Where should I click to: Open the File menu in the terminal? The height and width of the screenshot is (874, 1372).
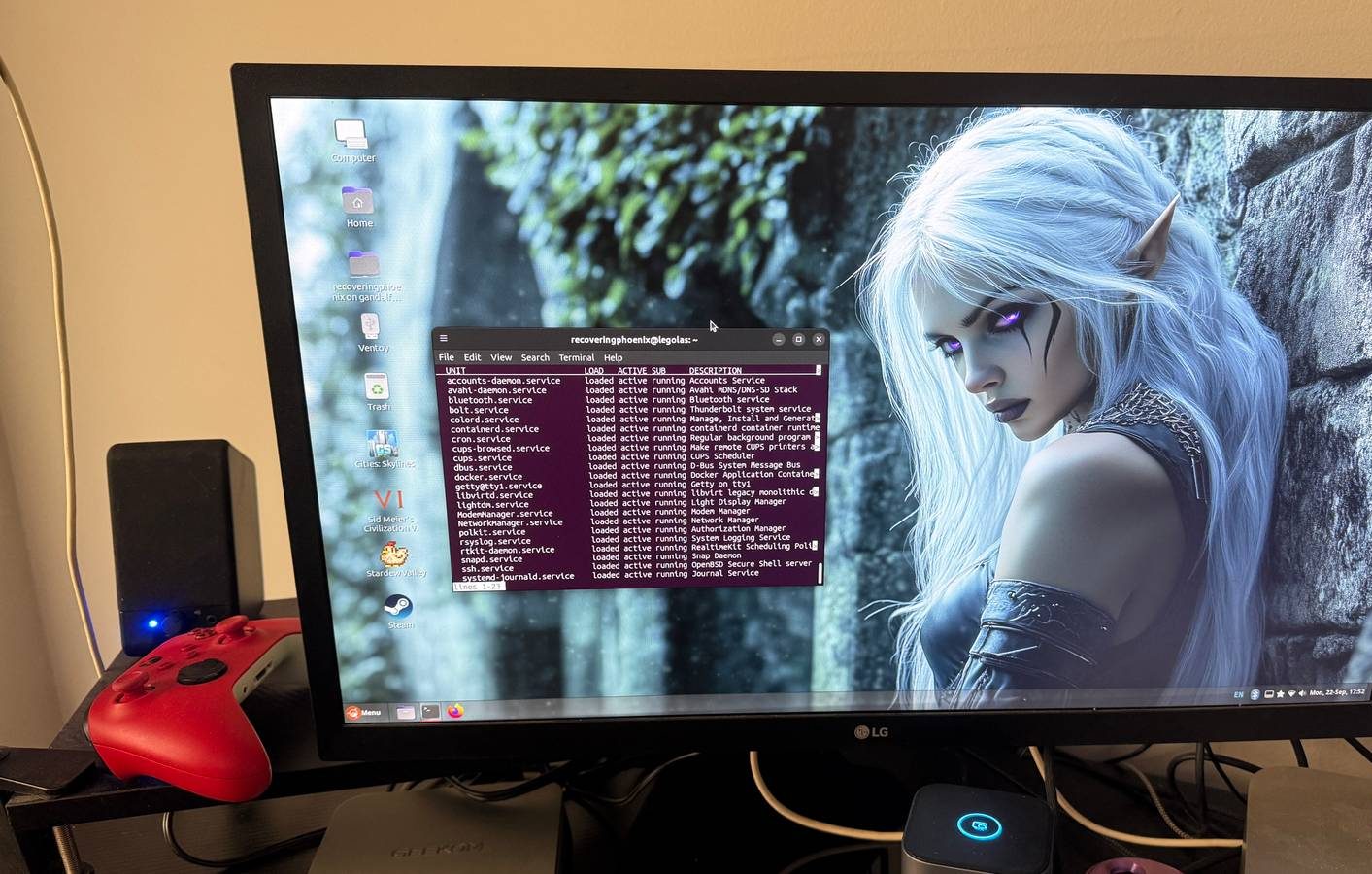coord(447,357)
